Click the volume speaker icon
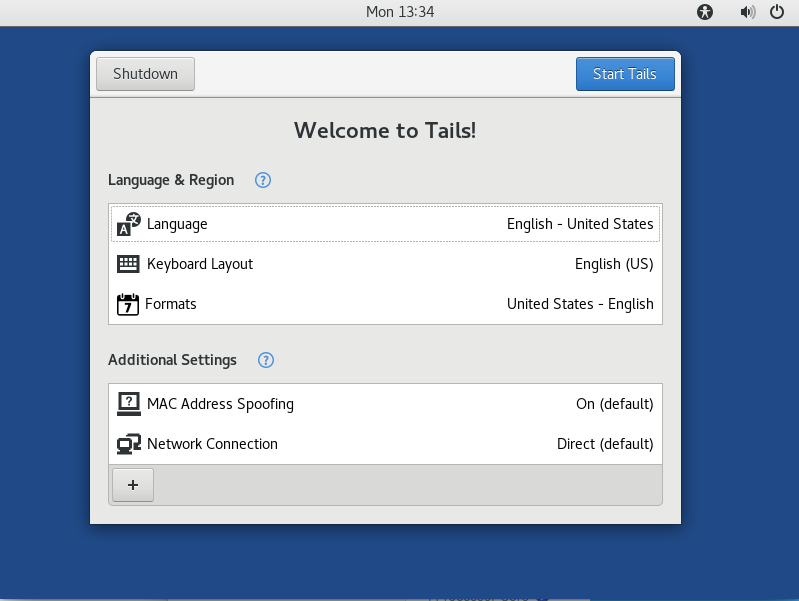The height and width of the screenshot is (601, 799). [x=747, y=12]
